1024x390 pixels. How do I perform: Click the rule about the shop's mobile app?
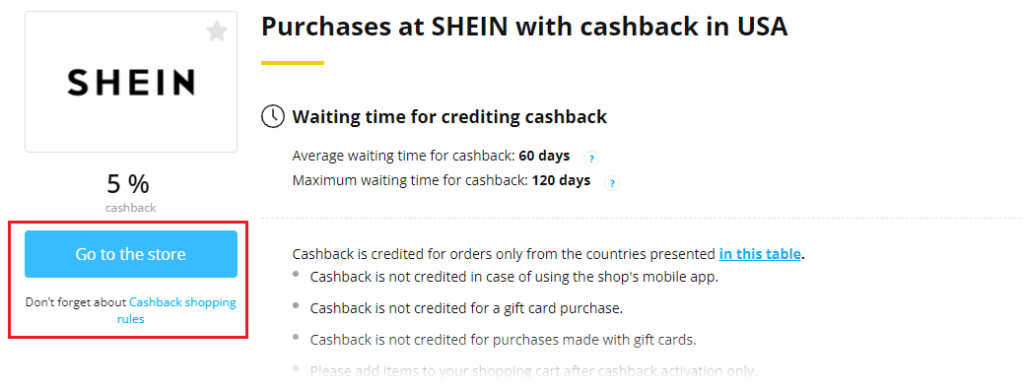[514, 276]
